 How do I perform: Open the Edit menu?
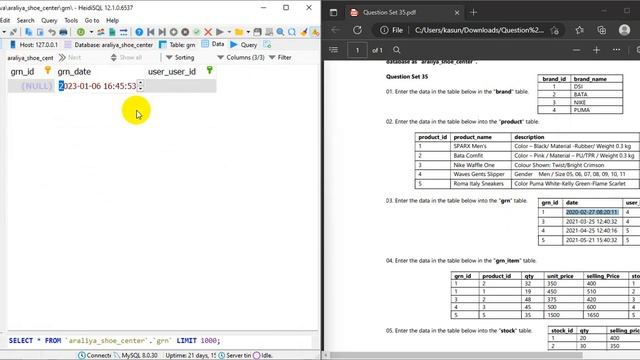pos(5,20)
